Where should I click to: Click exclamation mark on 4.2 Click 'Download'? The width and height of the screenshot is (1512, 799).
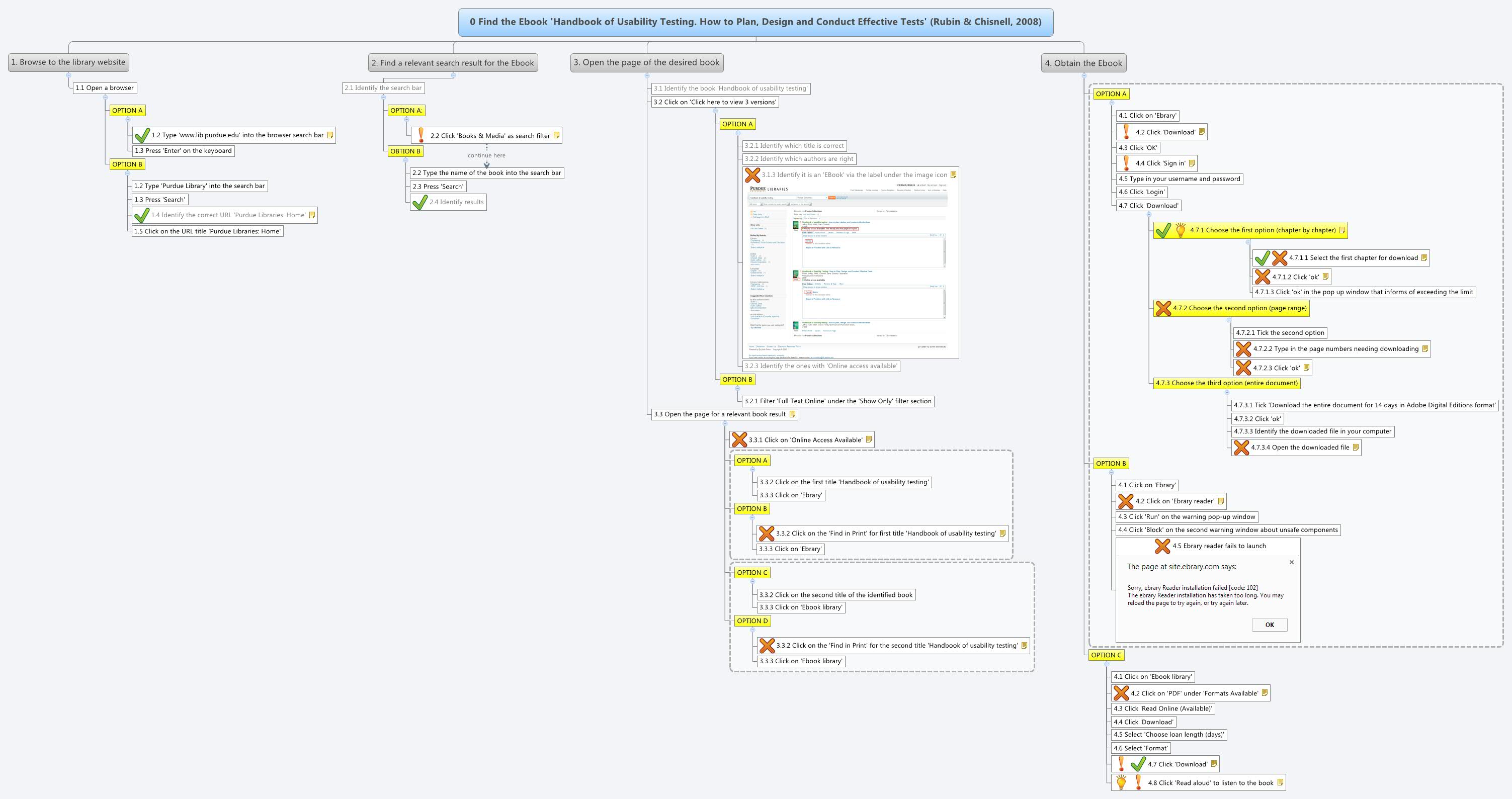[x=1126, y=132]
